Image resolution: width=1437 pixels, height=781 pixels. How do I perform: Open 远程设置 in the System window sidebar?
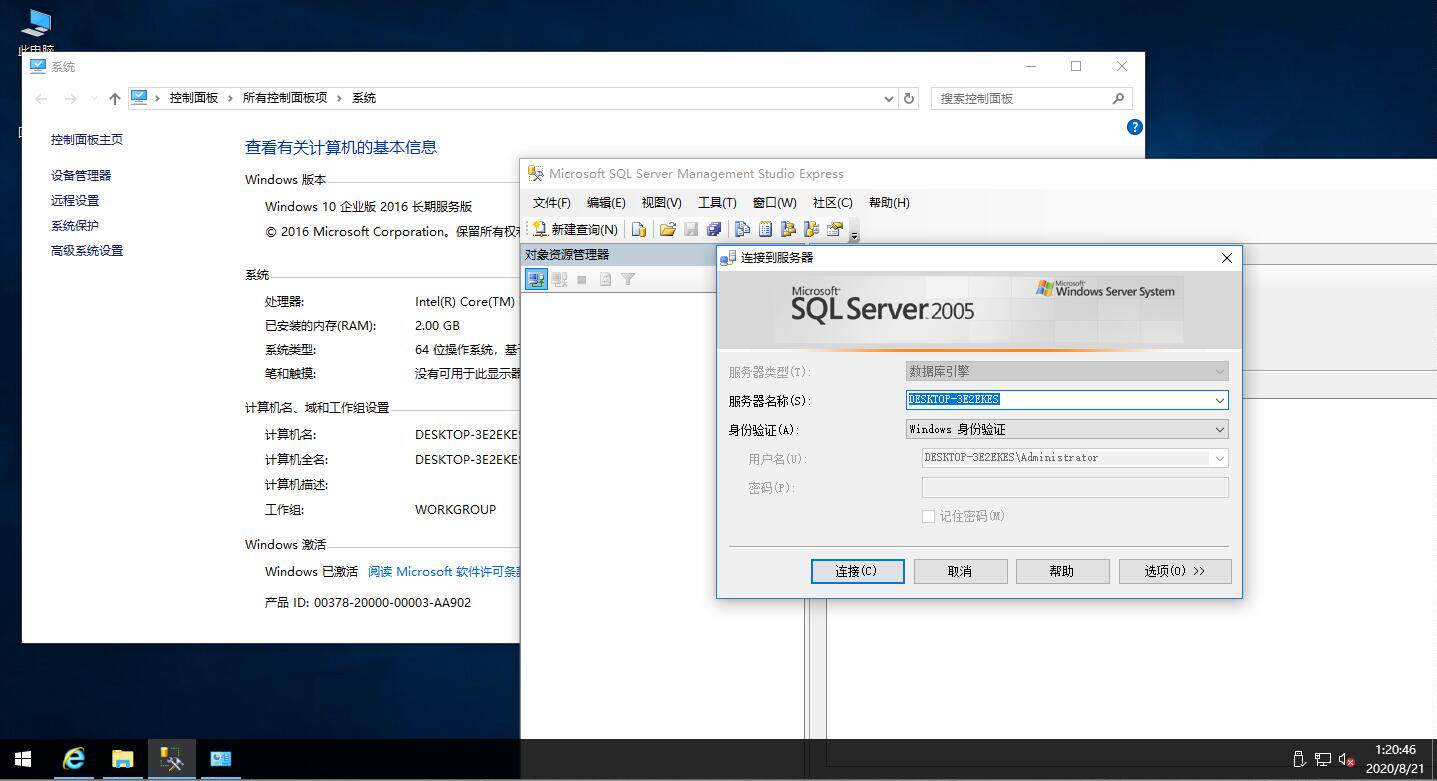point(75,200)
